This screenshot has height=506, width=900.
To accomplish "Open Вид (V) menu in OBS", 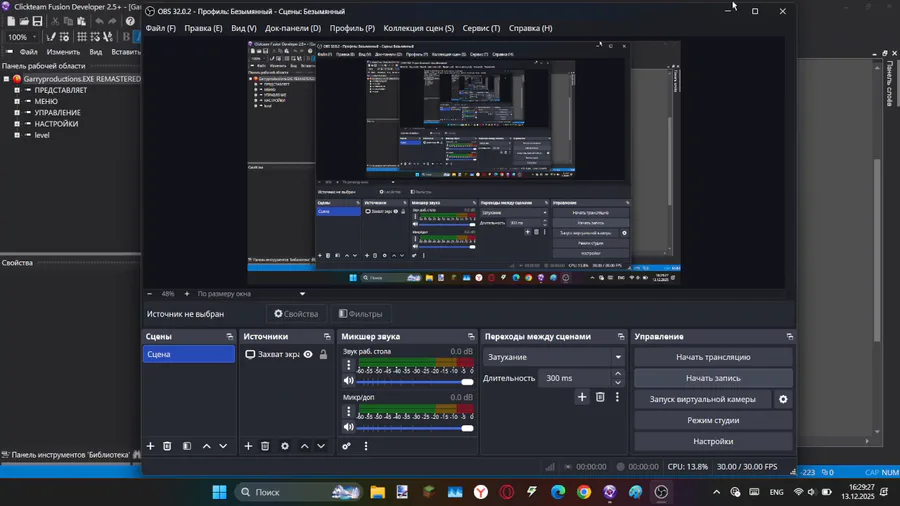I will click(244, 28).
